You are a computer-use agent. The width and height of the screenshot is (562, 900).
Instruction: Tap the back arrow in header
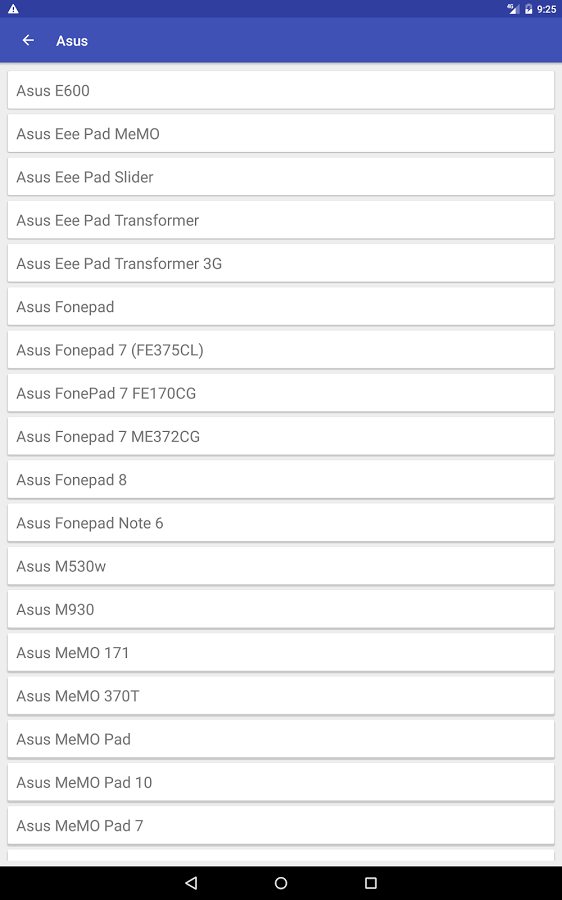coord(28,40)
